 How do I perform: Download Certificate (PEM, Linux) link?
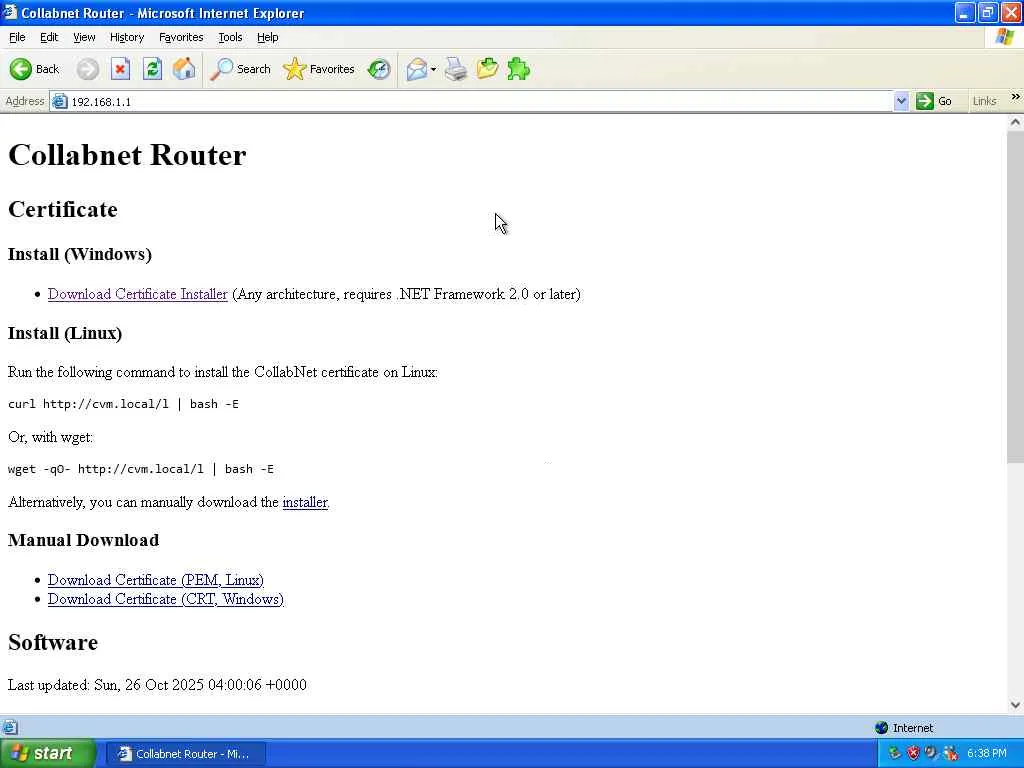155,580
